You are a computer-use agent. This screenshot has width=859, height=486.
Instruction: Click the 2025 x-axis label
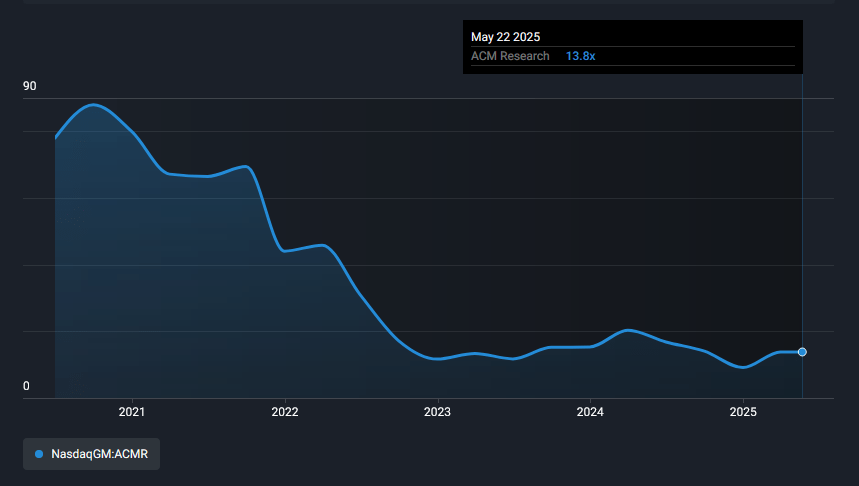(x=743, y=412)
